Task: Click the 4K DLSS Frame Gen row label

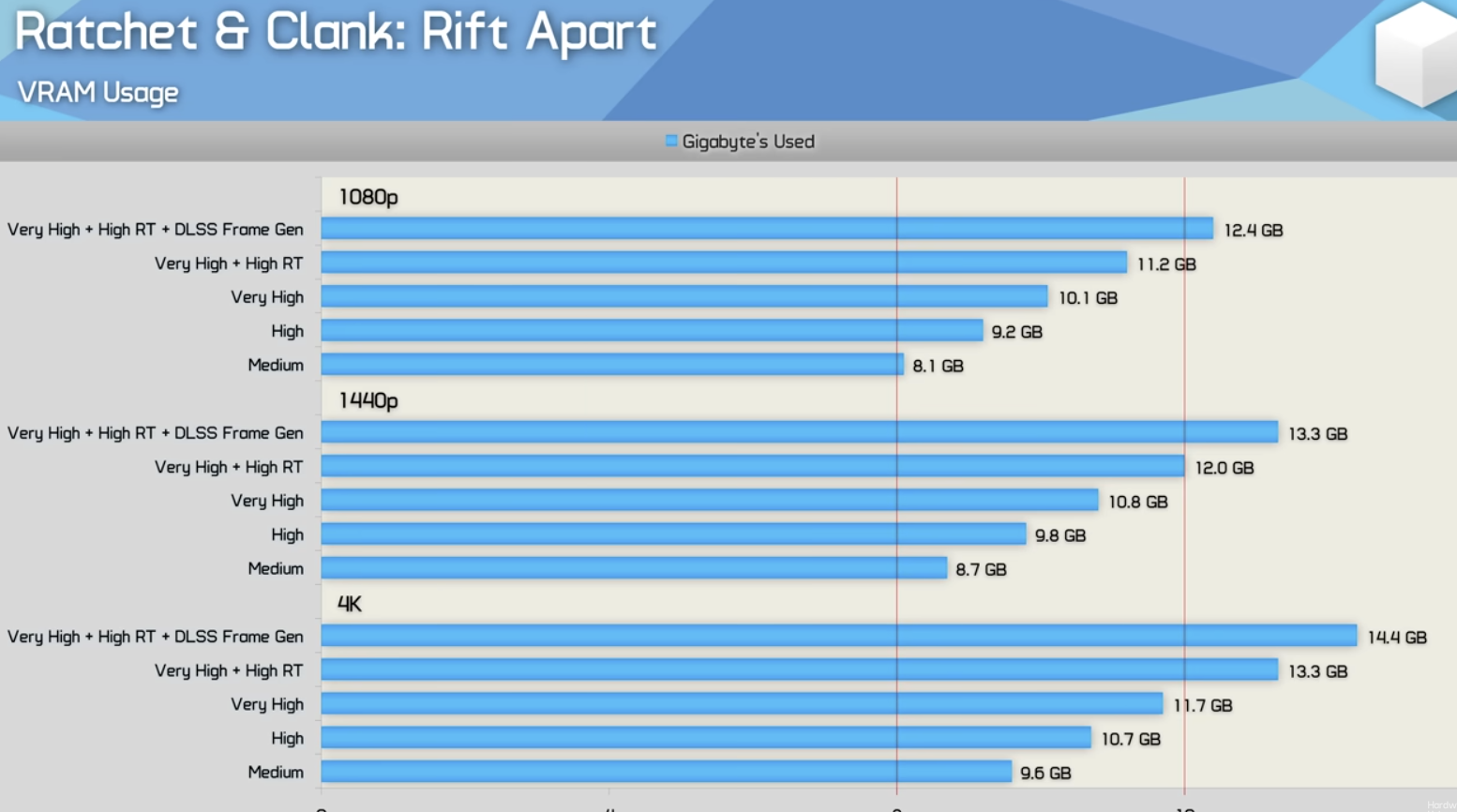Action: click(x=156, y=637)
